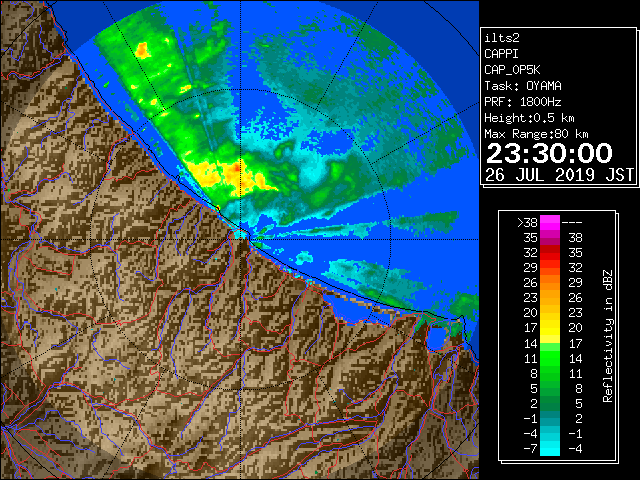Select the "Height:0.5 km" line

529,118
